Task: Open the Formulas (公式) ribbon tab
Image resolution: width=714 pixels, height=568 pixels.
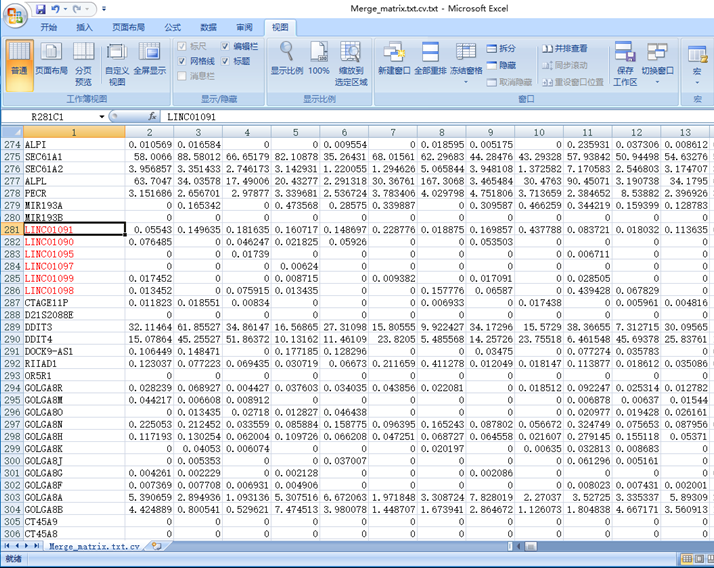Action: (x=173, y=27)
